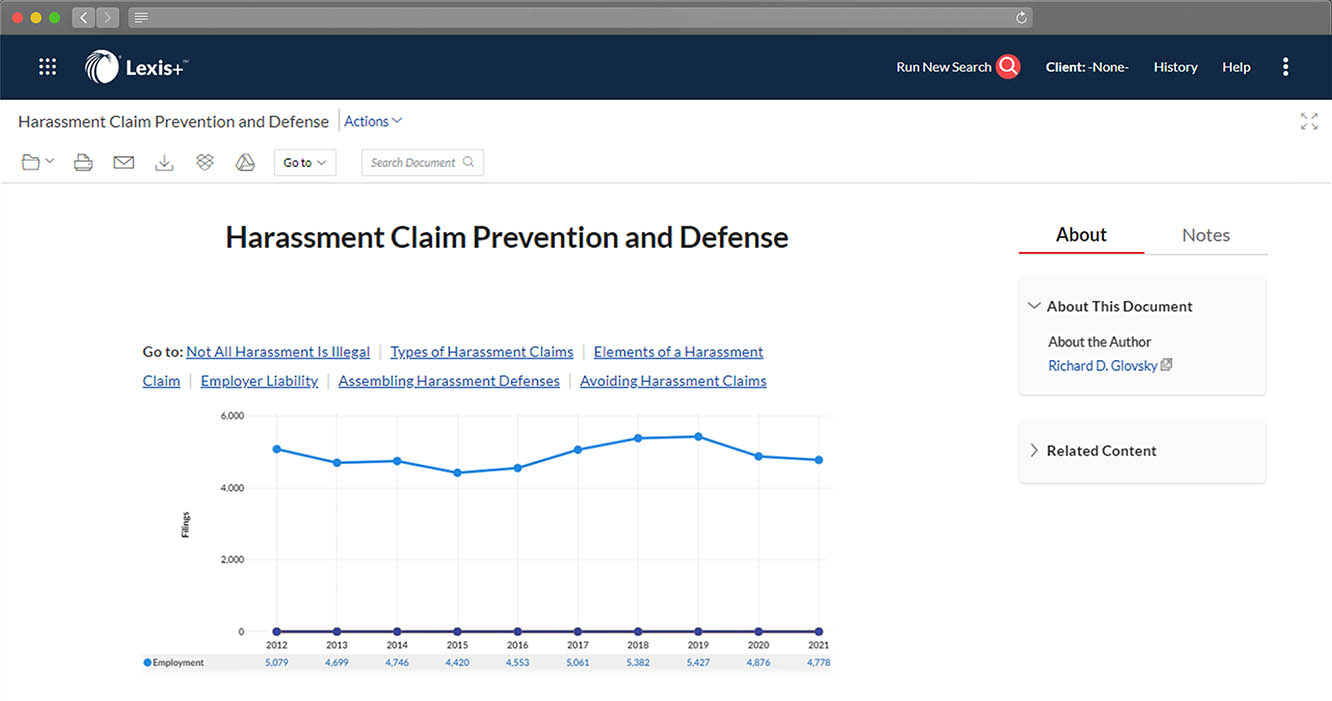This screenshot has width=1332, height=701.
Task: Click the Lexis+ logo
Action: click(136, 67)
